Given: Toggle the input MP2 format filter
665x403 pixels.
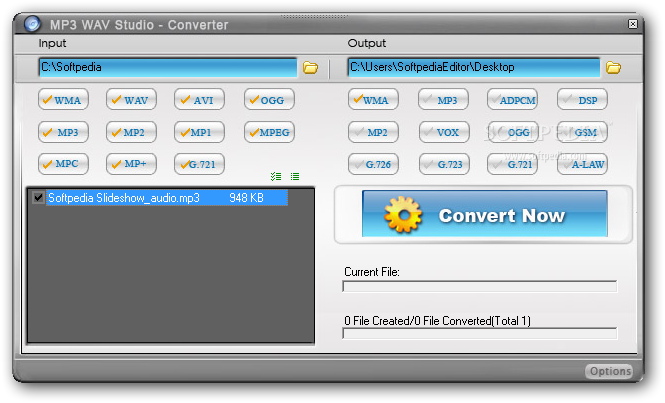Looking at the screenshot, I should tap(131, 132).
